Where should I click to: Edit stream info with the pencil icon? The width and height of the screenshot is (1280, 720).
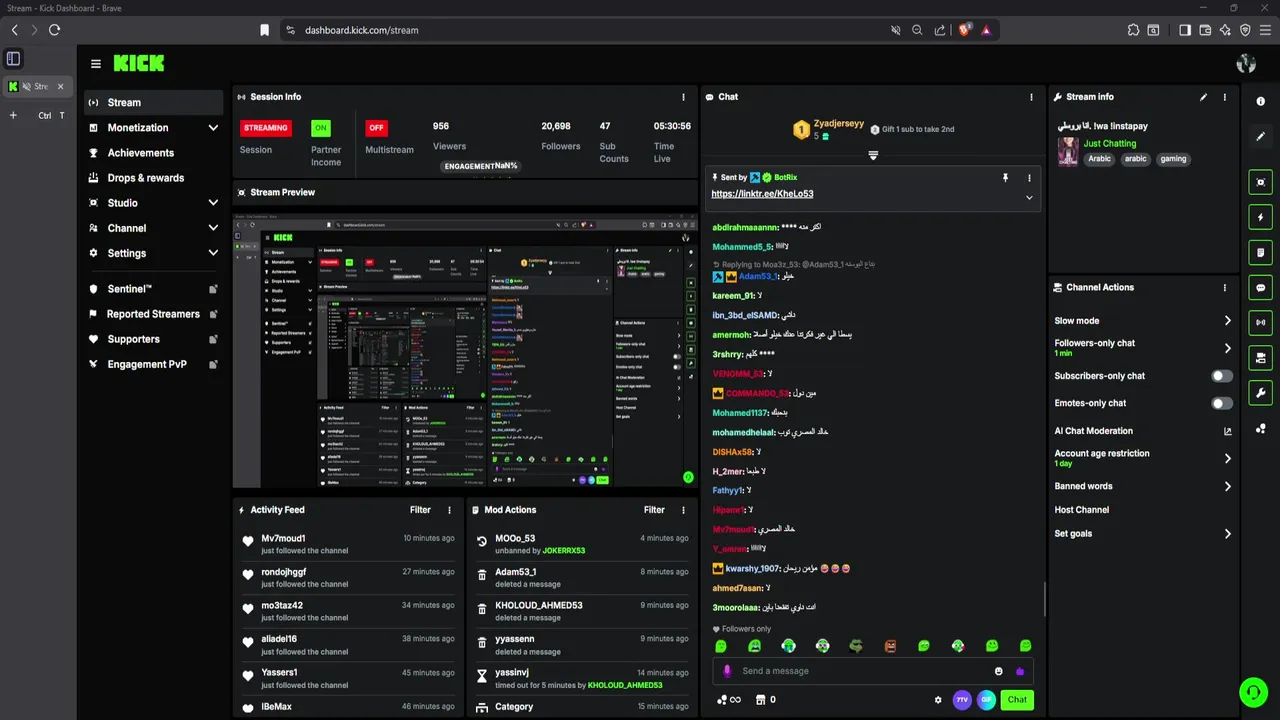[x=1203, y=97]
